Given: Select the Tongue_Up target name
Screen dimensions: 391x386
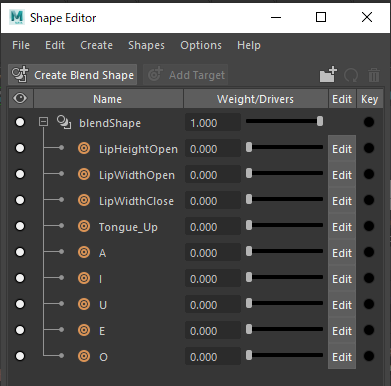Looking at the screenshot, I should tap(128, 227).
